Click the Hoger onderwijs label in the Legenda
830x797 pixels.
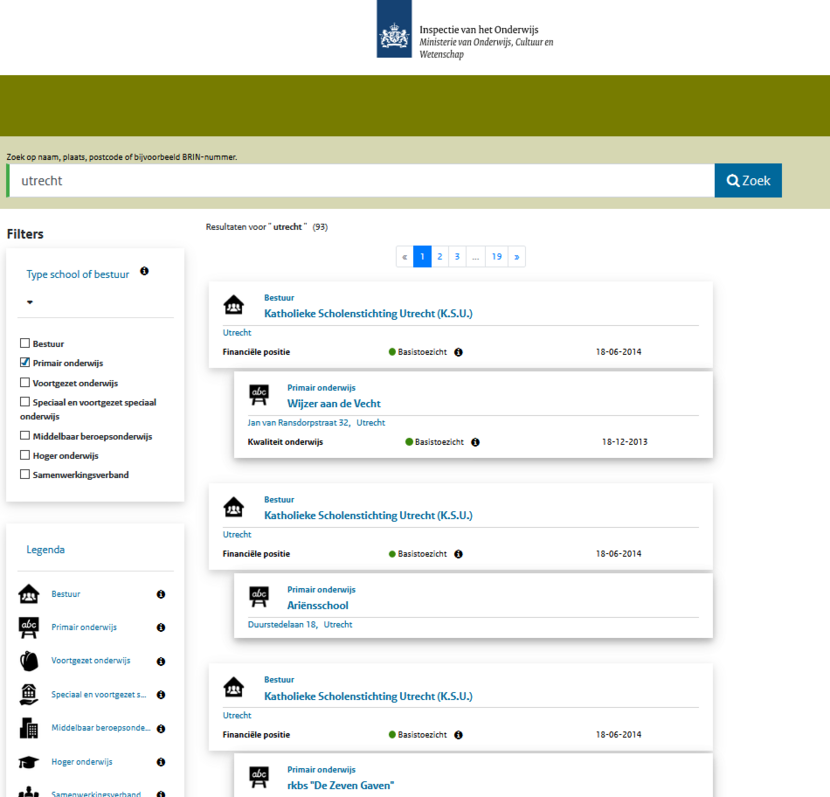tap(82, 762)
